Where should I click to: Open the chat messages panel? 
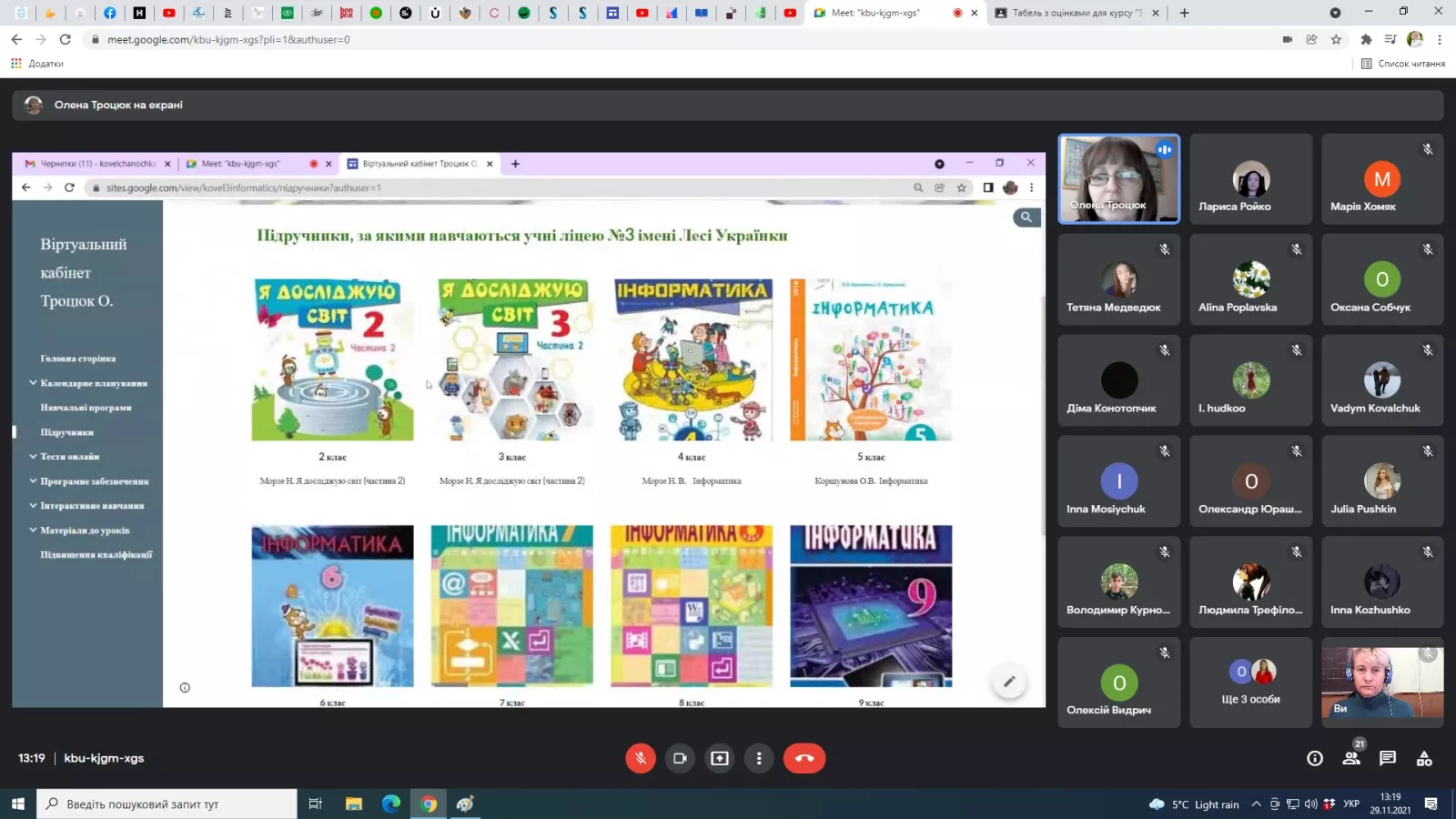[x=1388, y=758]
